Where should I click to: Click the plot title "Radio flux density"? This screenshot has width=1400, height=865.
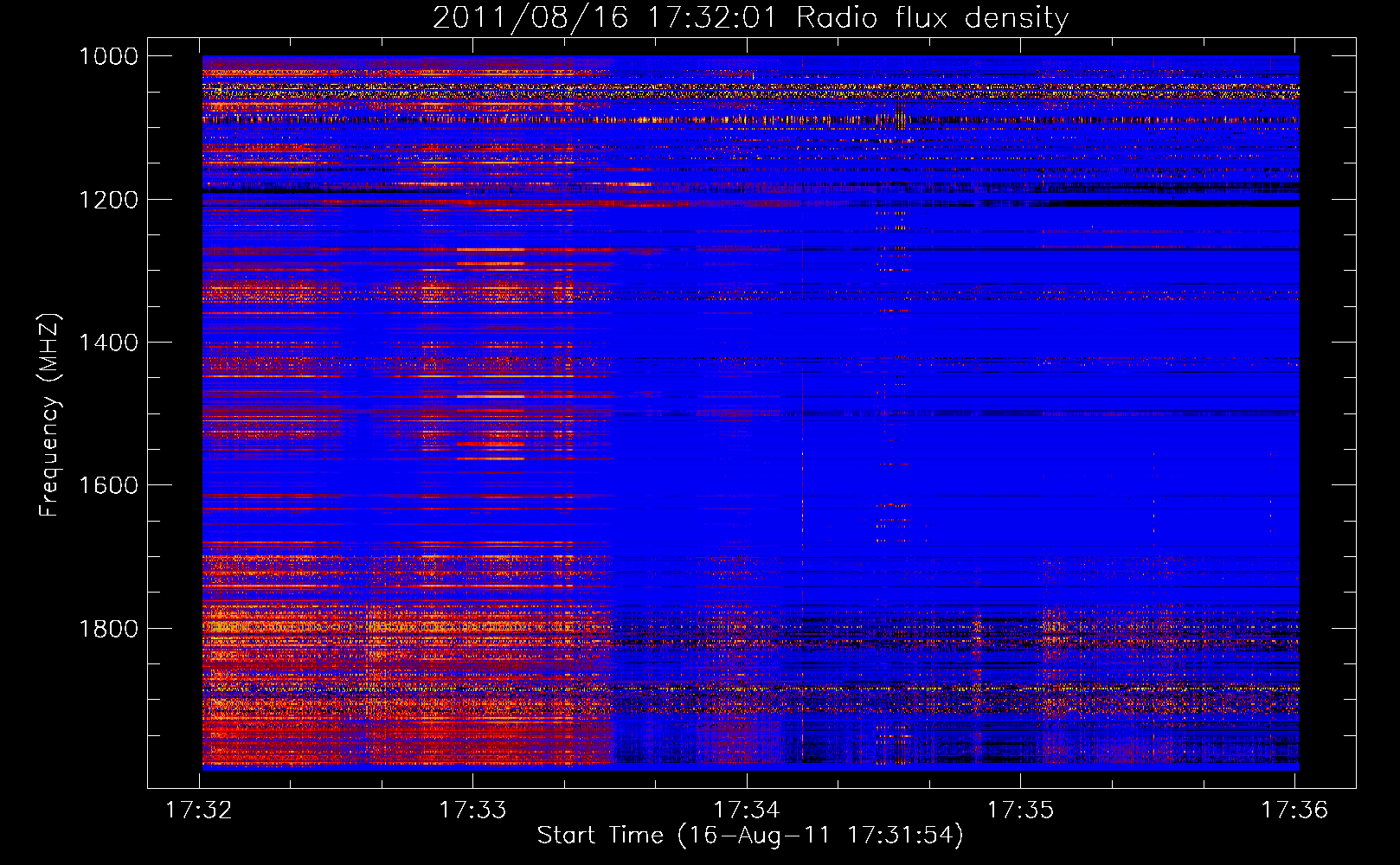pos(932,18)
